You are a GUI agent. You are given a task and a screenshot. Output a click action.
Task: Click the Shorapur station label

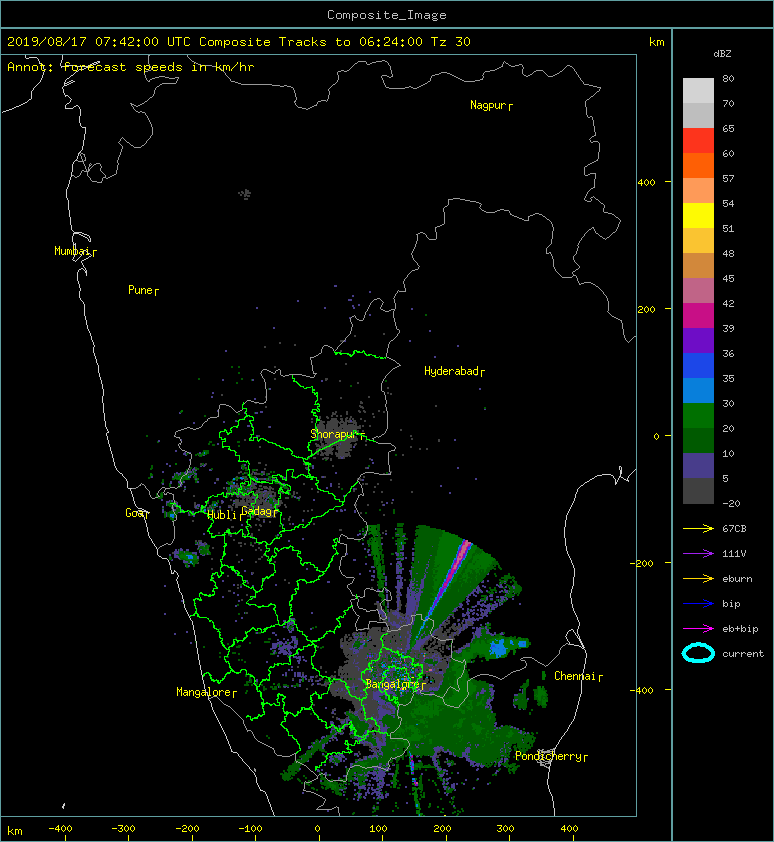[x=334, y=434]
